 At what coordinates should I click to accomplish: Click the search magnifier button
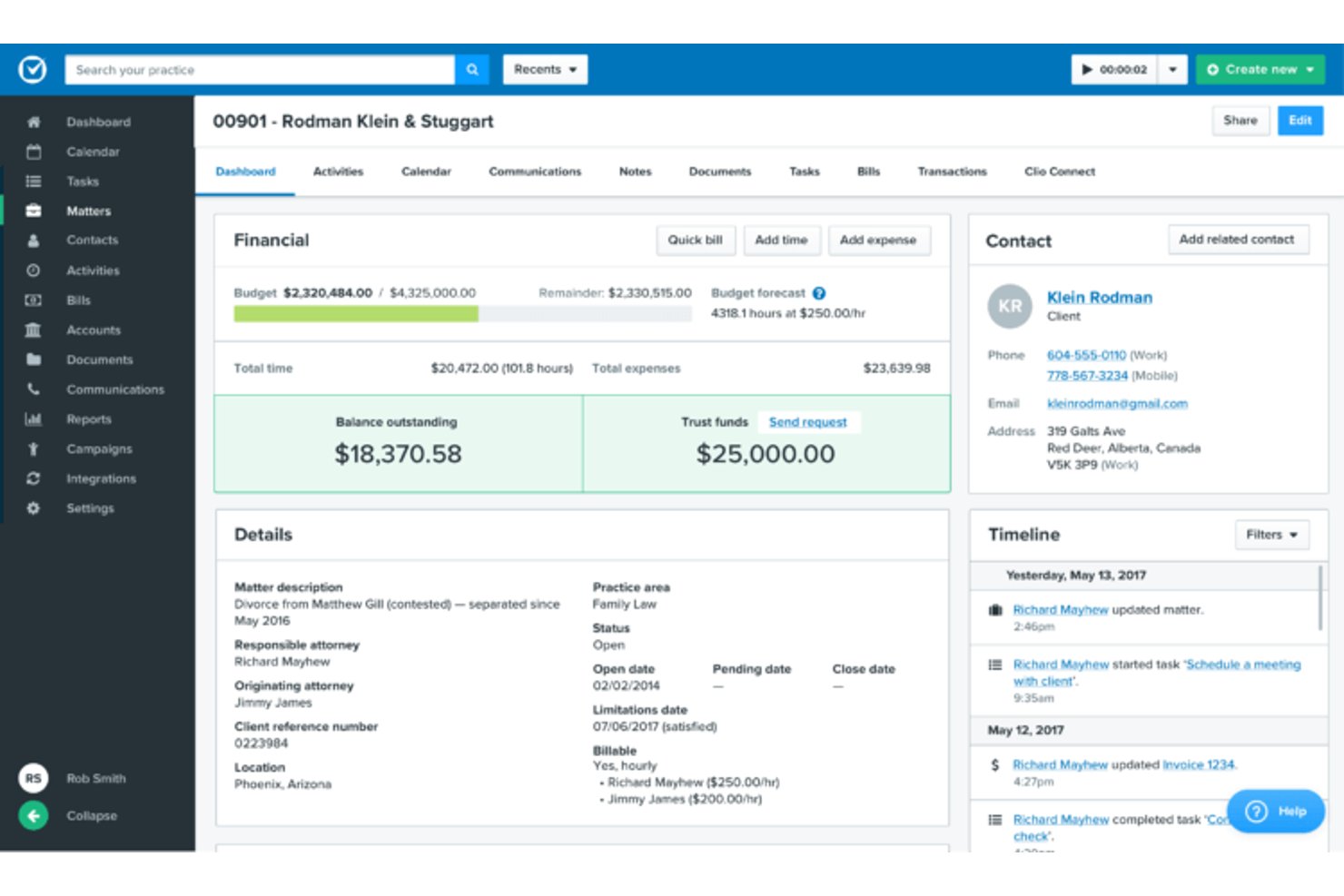pyautogui.click(x=472, y=69)
